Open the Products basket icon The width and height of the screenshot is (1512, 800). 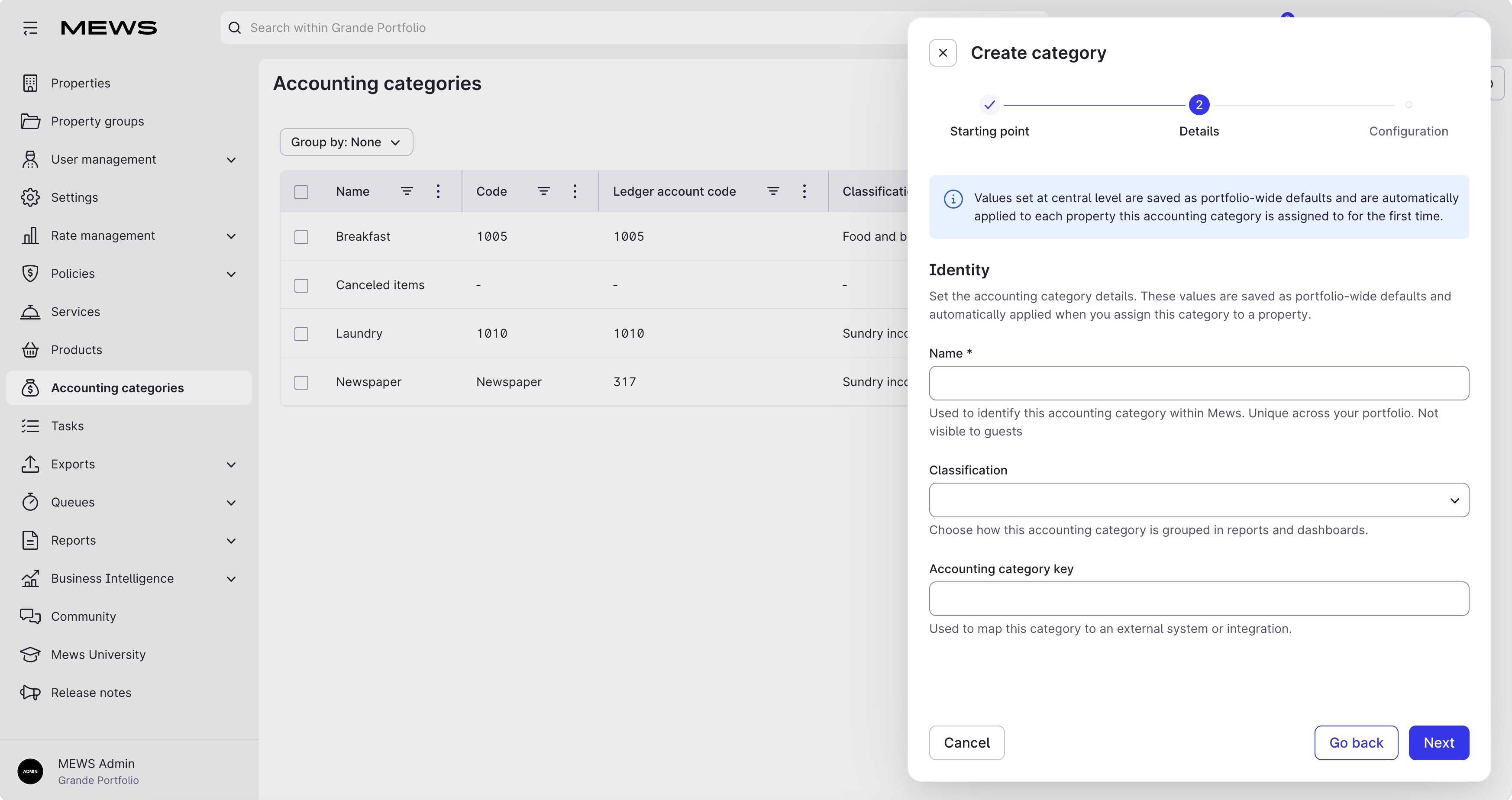point(30,350)
